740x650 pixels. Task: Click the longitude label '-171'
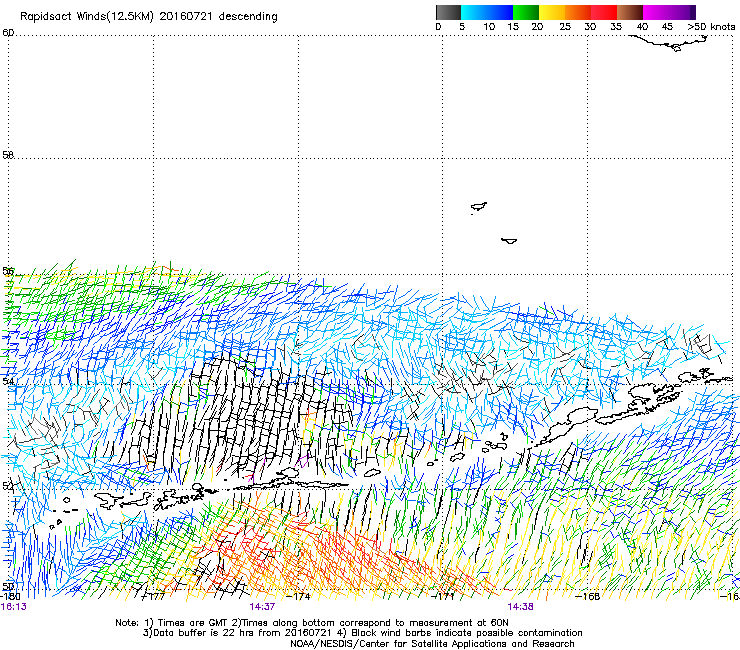[443, 596]
